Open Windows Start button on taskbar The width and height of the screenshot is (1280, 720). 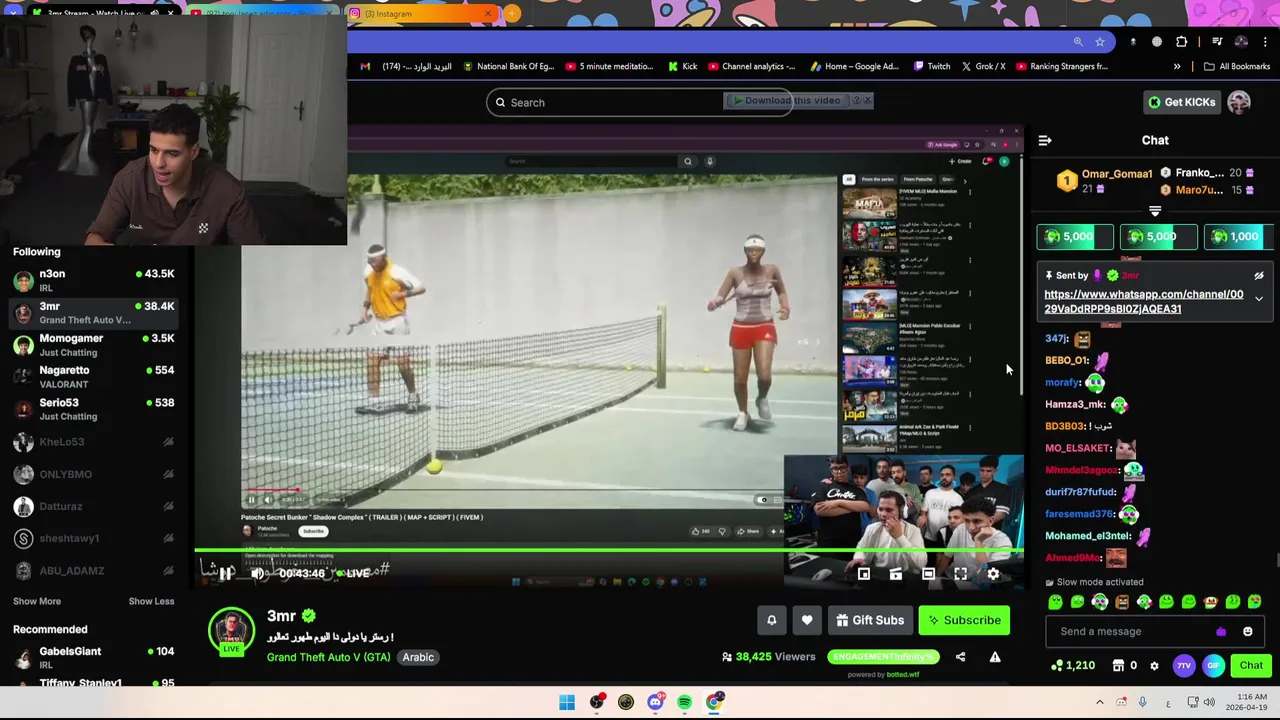click(x=567, y=702)
